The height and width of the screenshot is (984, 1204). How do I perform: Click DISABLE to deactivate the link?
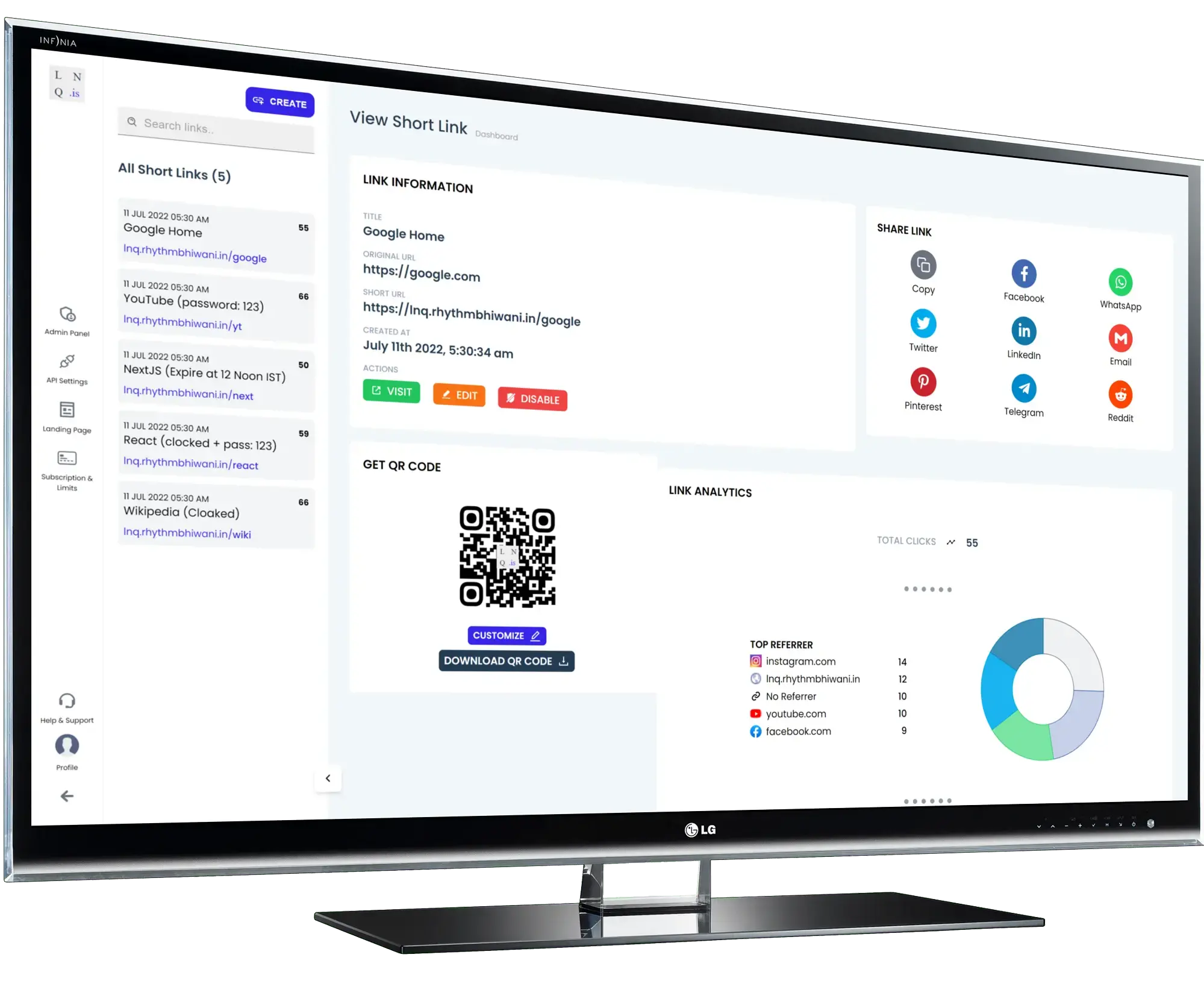click(x=532, y=398)
